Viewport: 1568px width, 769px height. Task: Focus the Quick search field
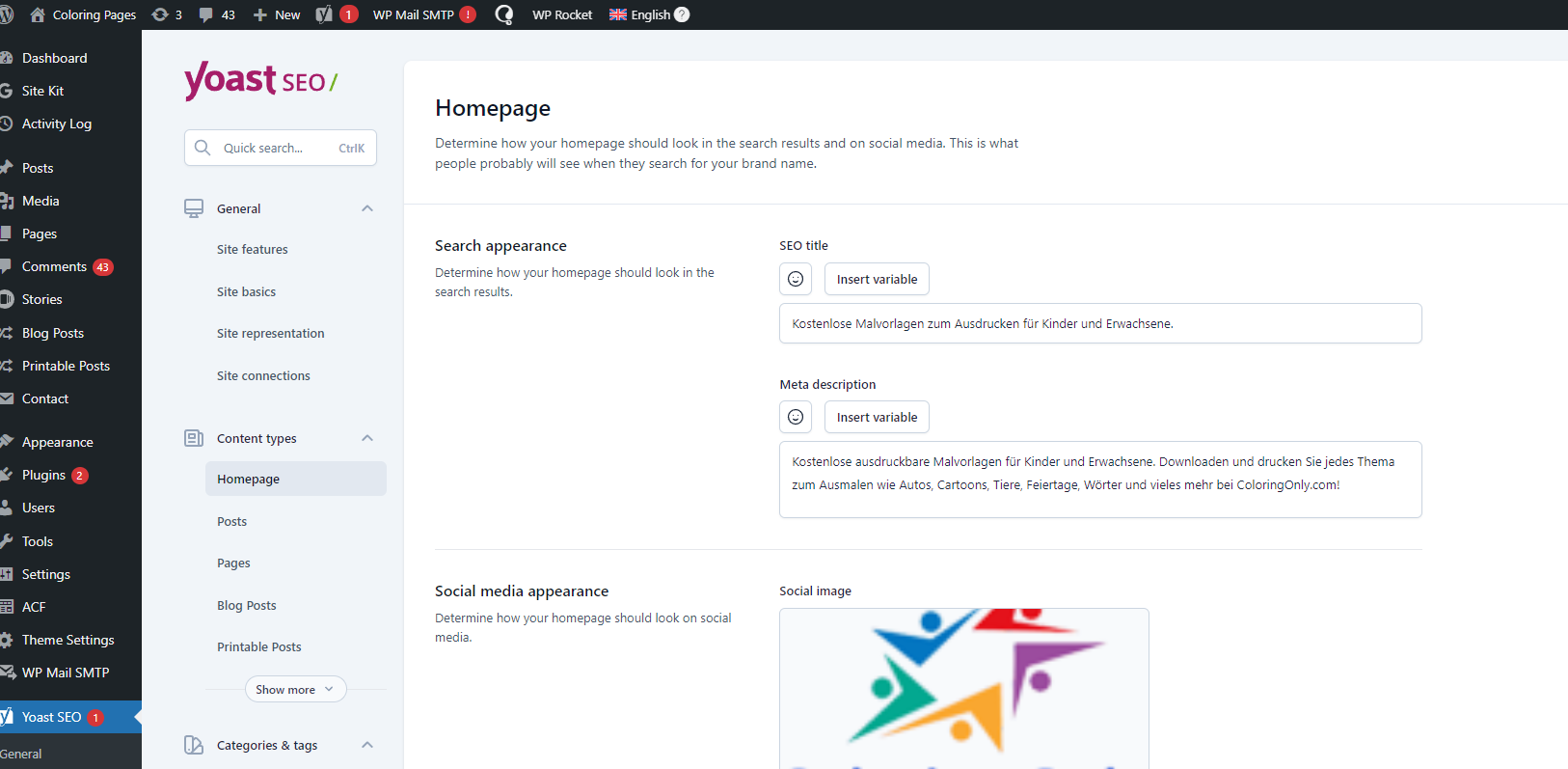(x=280, y=148)
